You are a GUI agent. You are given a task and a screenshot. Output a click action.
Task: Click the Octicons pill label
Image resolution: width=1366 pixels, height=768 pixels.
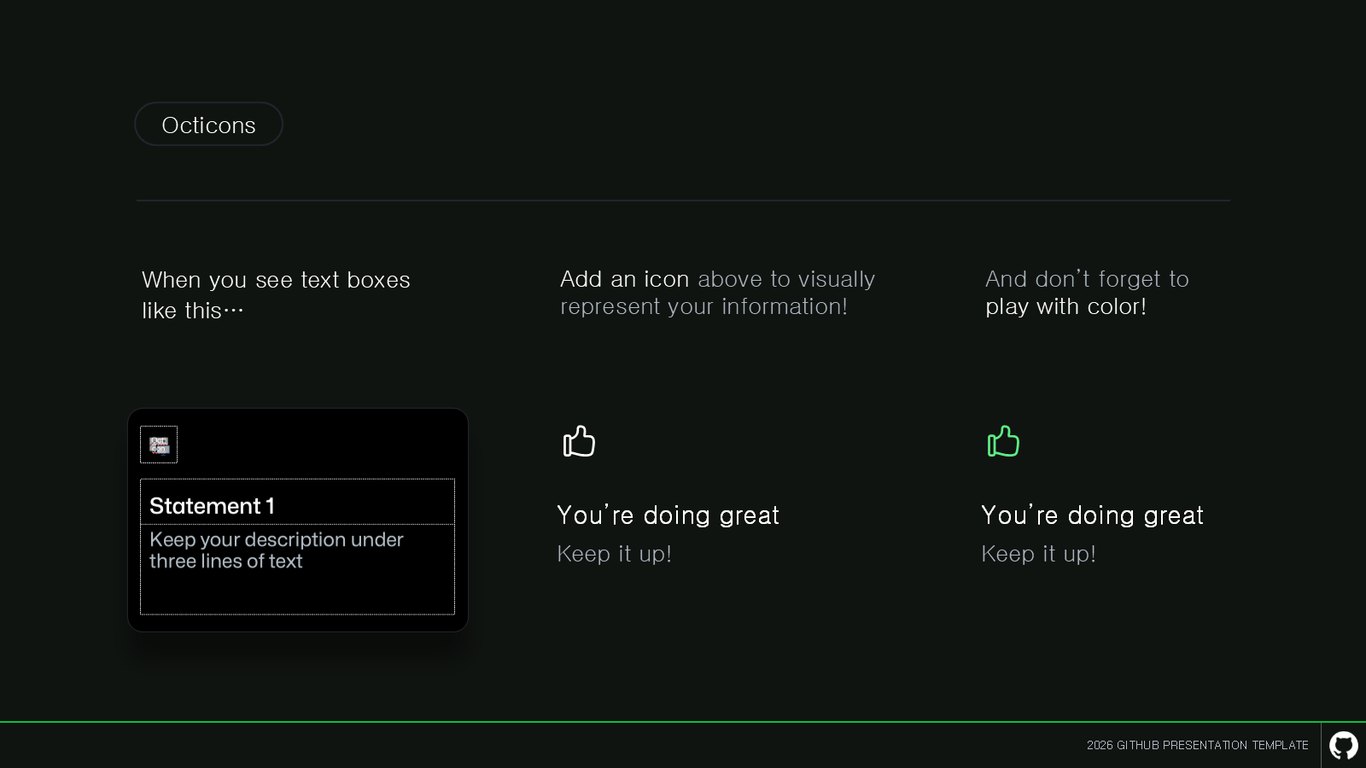tap(209, 125)
